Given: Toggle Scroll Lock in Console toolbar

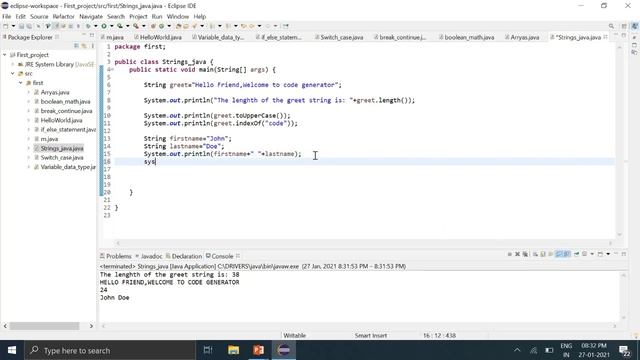Looking at the screenshot, I should click(543, 254).
